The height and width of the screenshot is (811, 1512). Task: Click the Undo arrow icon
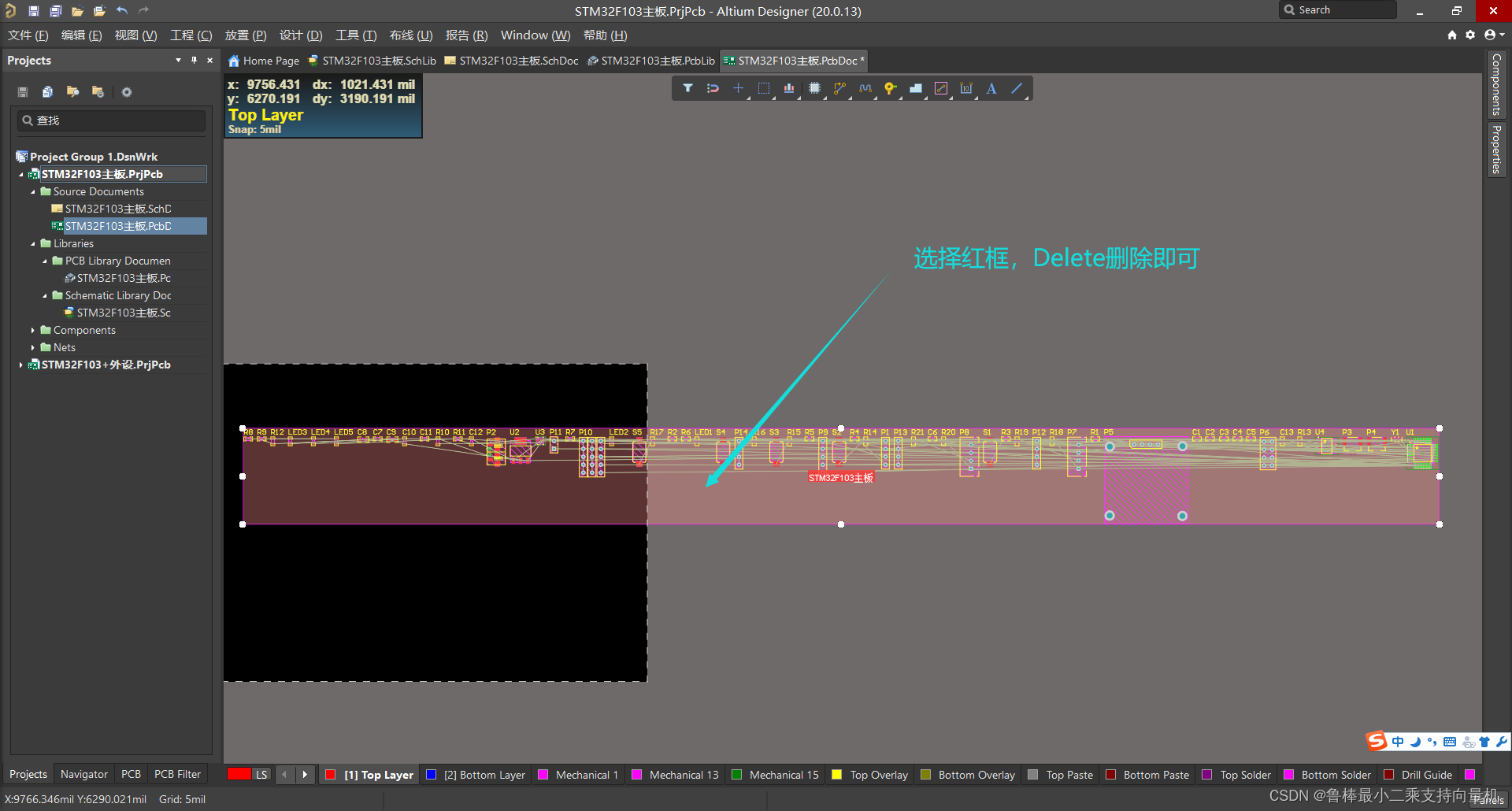tap(121, 11)
